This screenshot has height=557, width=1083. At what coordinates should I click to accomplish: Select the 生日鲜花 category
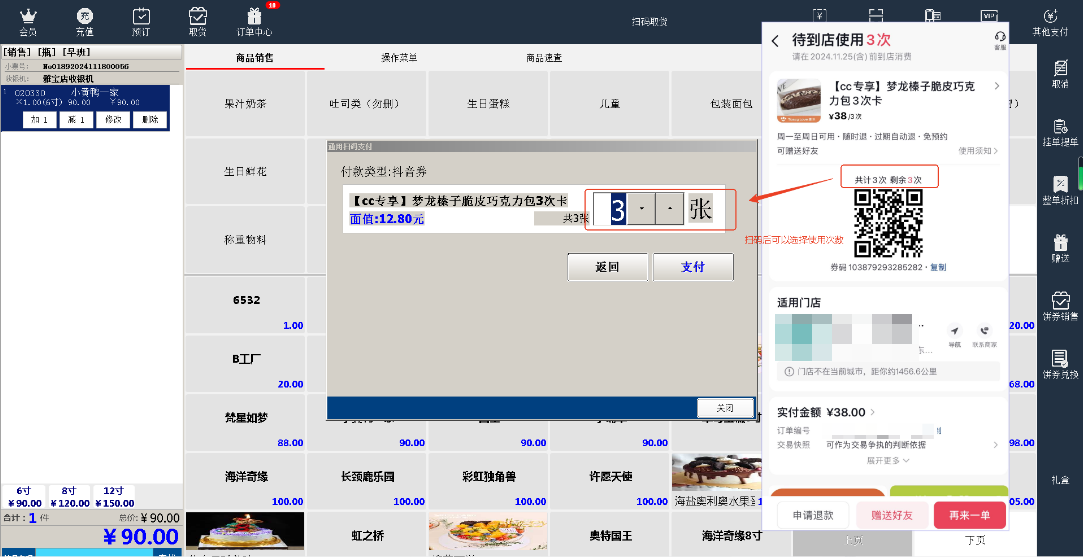click(x=245, y=171)
